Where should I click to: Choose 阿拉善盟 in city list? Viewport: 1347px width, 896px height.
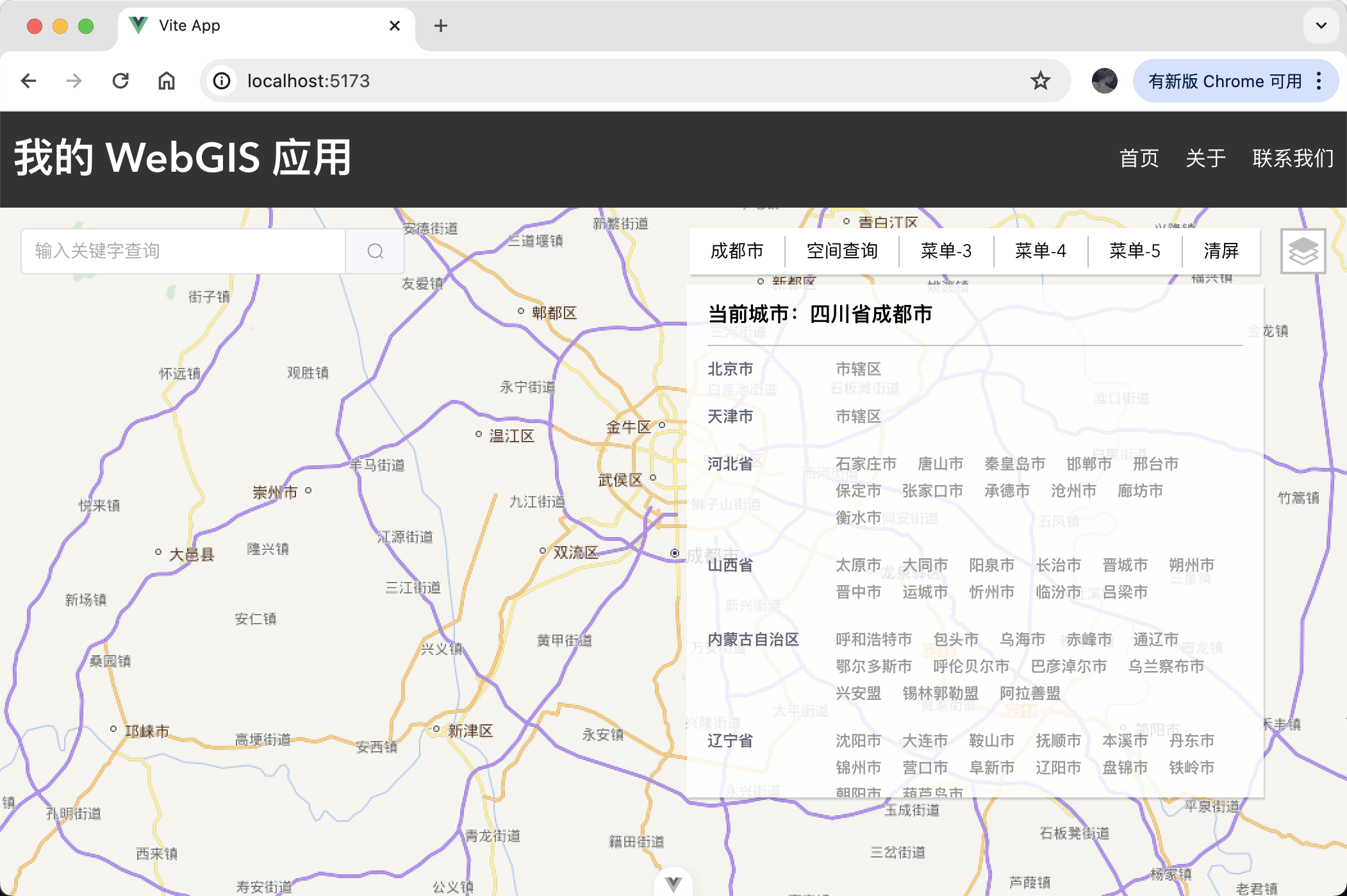tap(1030, 693)
